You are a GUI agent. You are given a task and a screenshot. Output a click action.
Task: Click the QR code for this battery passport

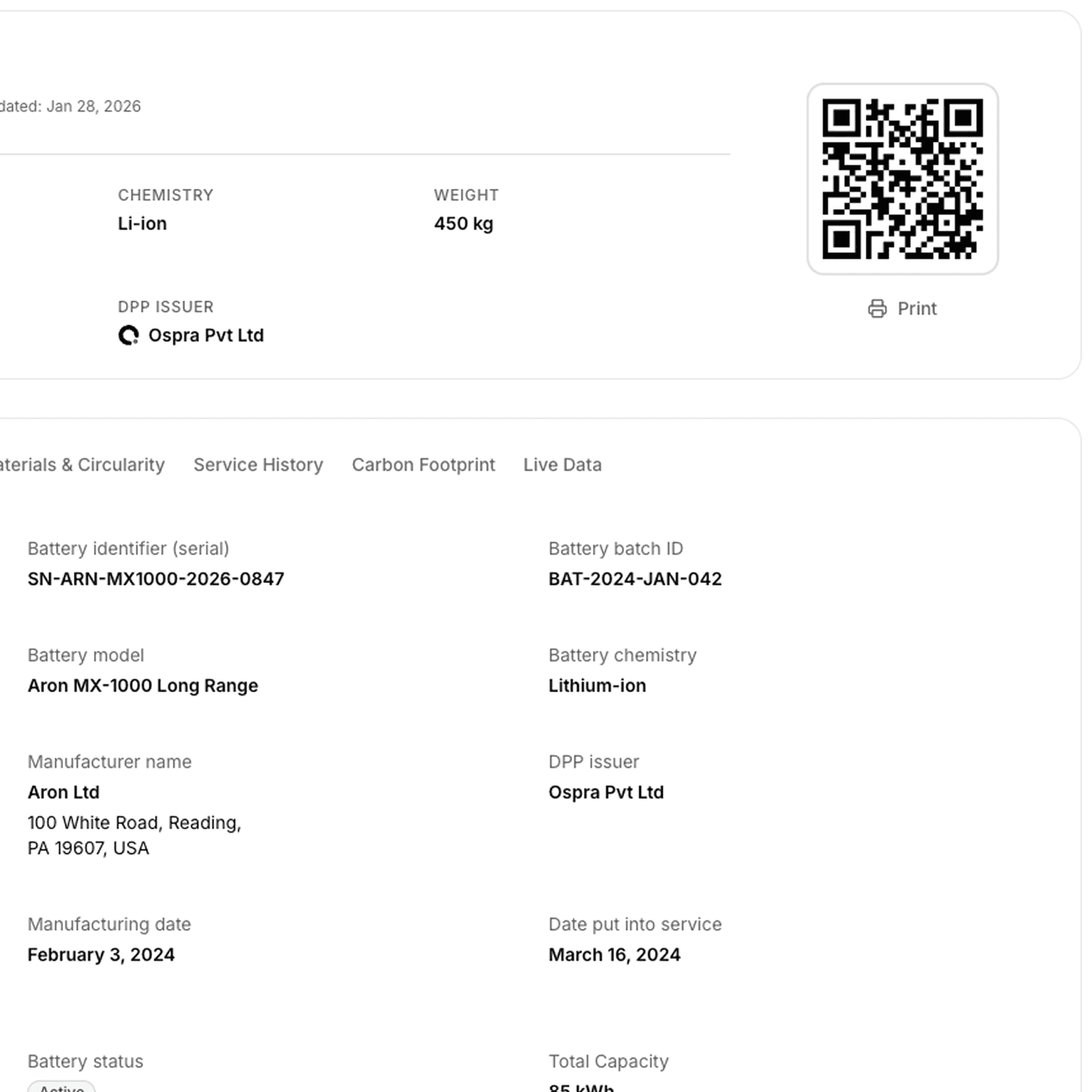point(902,176)
